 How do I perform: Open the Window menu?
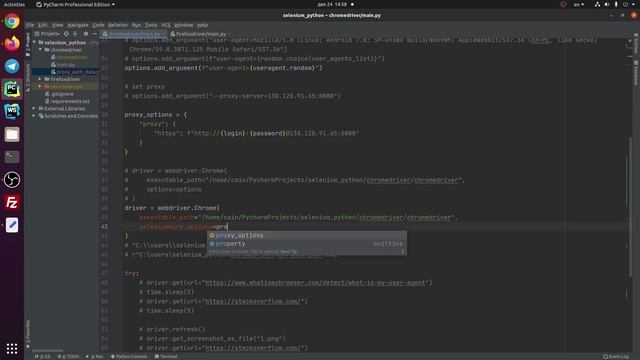point(183,25)
